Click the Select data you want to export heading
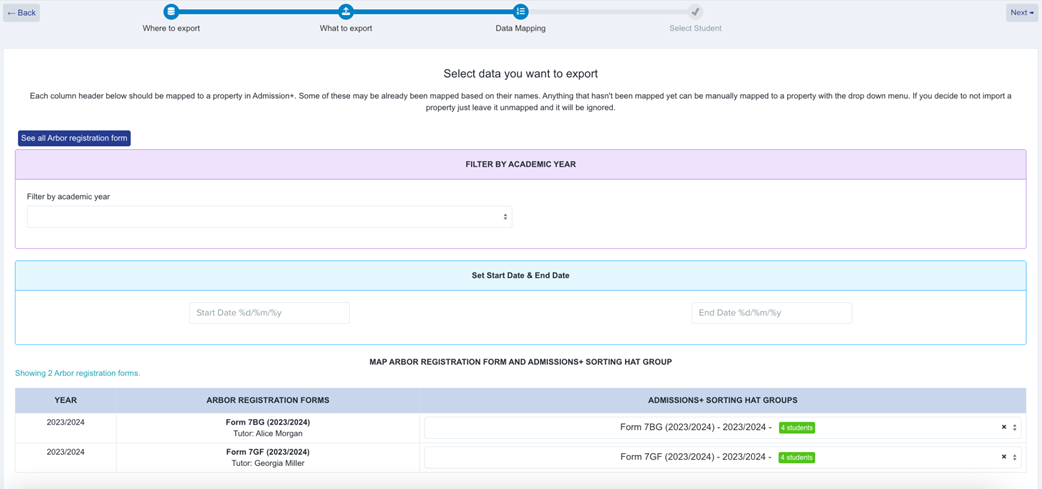The image size is (1042, 489). tap(521, 74)
